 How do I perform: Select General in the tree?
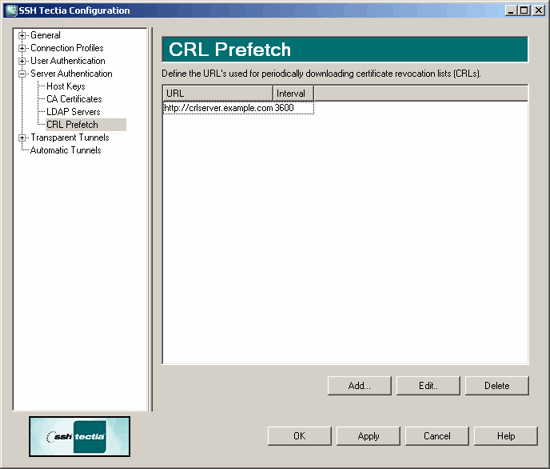(45, 35)
